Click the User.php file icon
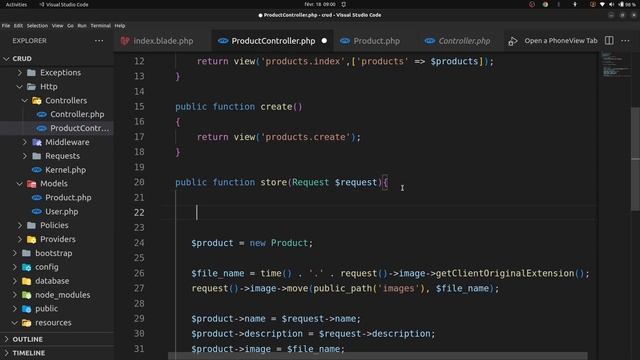The image size is (640, 360). tap(37, 211)
